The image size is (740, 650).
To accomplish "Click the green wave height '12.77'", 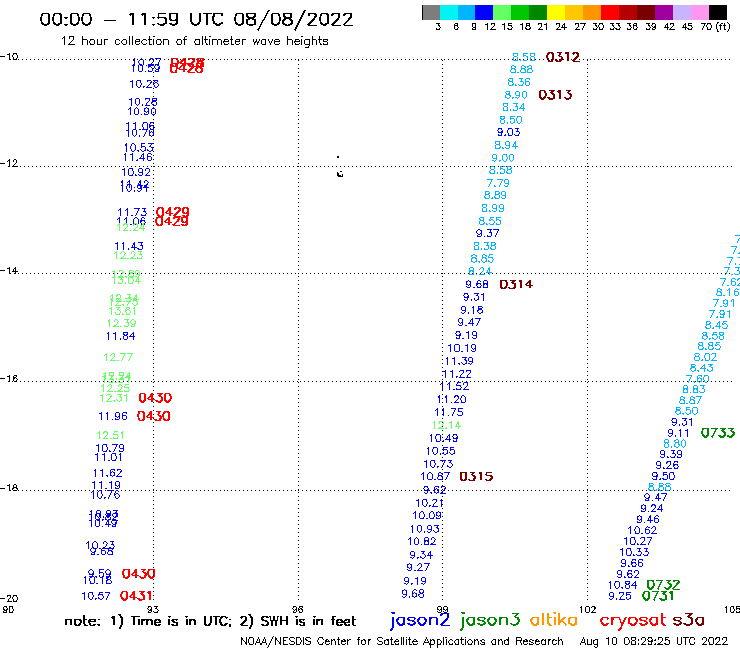I will click(x=118, y=357).
